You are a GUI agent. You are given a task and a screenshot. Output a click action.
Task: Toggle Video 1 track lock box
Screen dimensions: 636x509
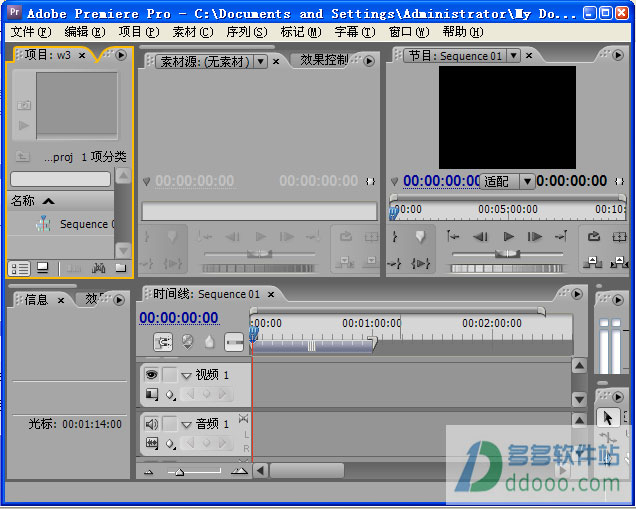tap(170, 374)
